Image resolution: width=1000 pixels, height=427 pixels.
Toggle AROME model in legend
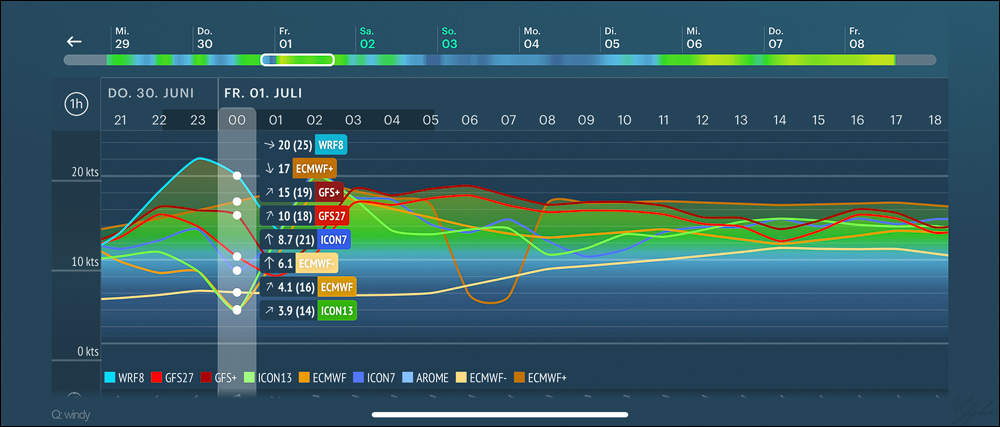[x=427, y=377]
